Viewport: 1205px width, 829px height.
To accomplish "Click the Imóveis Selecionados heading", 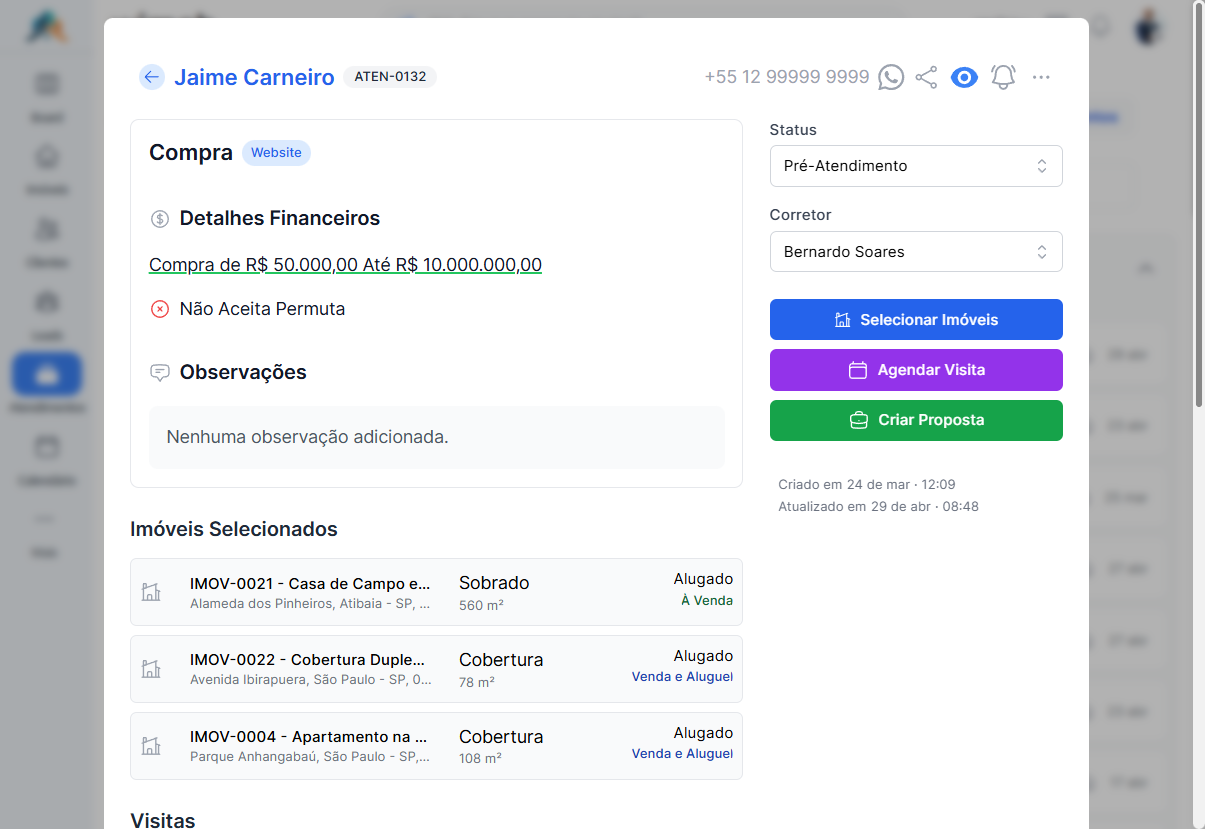I will 234,529.
